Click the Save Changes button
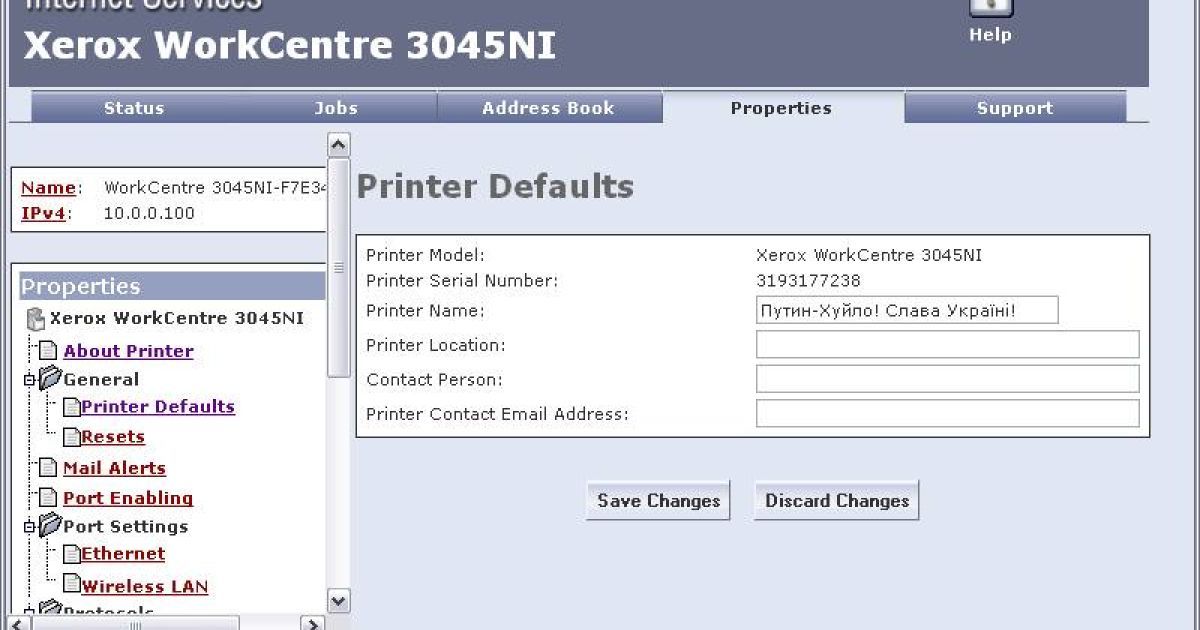 click(x=658, y=501)
